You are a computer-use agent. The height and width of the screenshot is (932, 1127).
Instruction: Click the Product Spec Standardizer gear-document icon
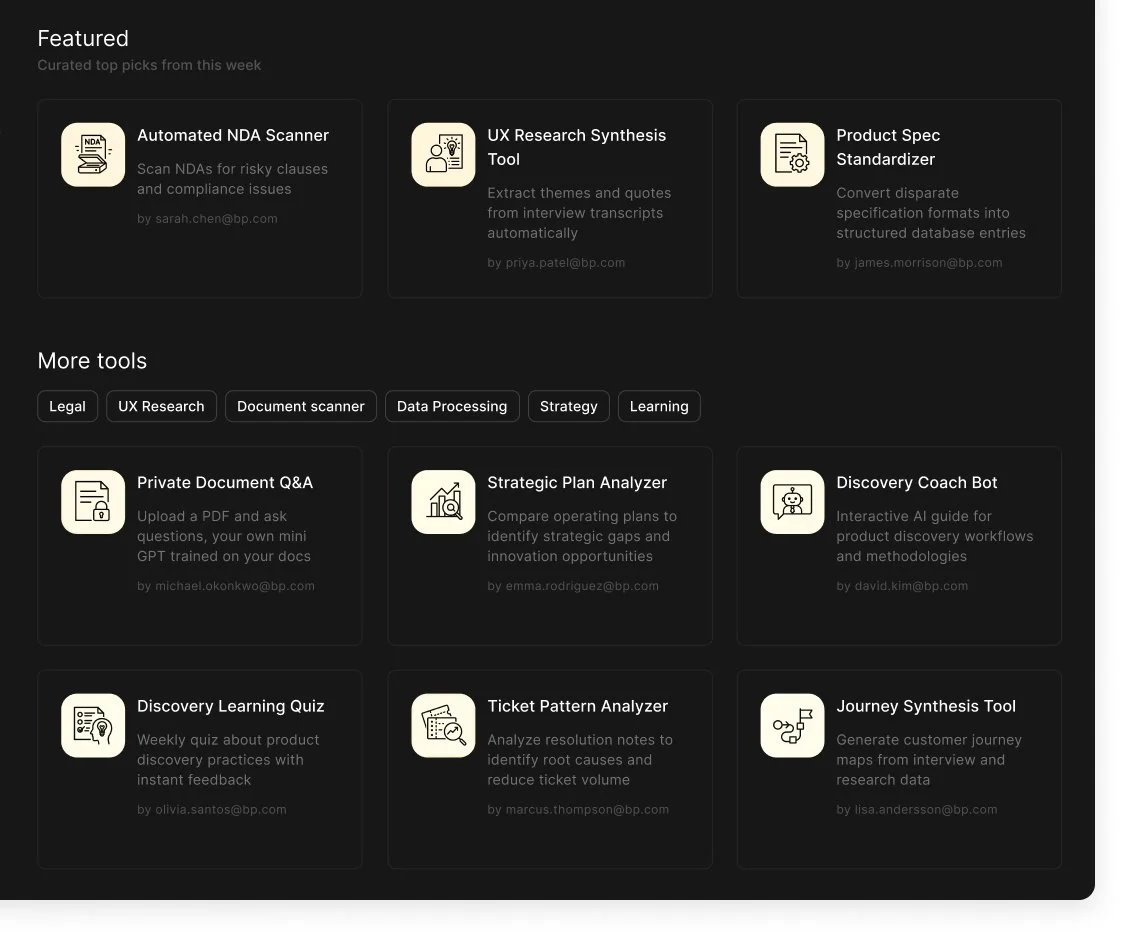click(791, 154)
